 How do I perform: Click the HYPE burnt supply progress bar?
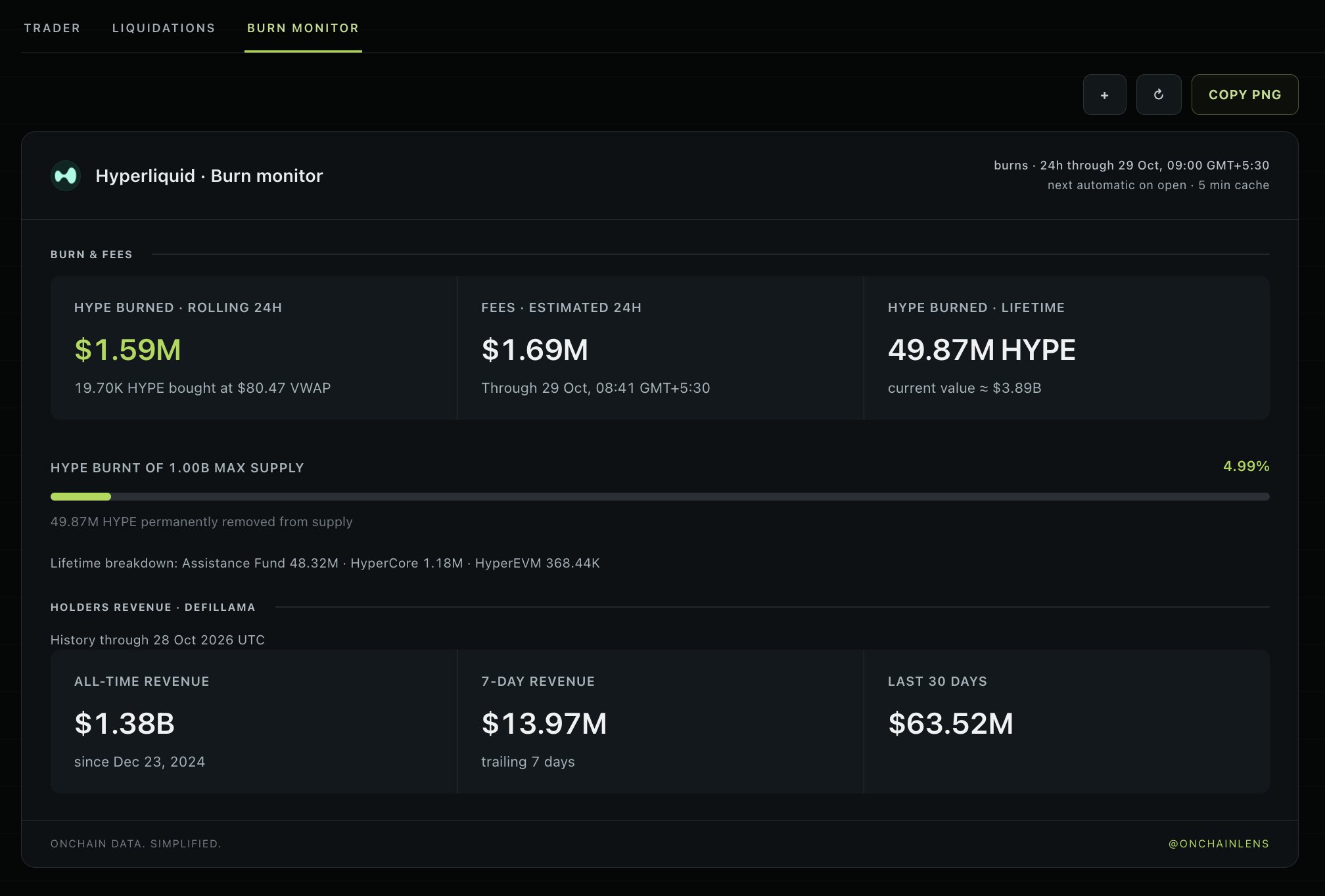(660, 497)
